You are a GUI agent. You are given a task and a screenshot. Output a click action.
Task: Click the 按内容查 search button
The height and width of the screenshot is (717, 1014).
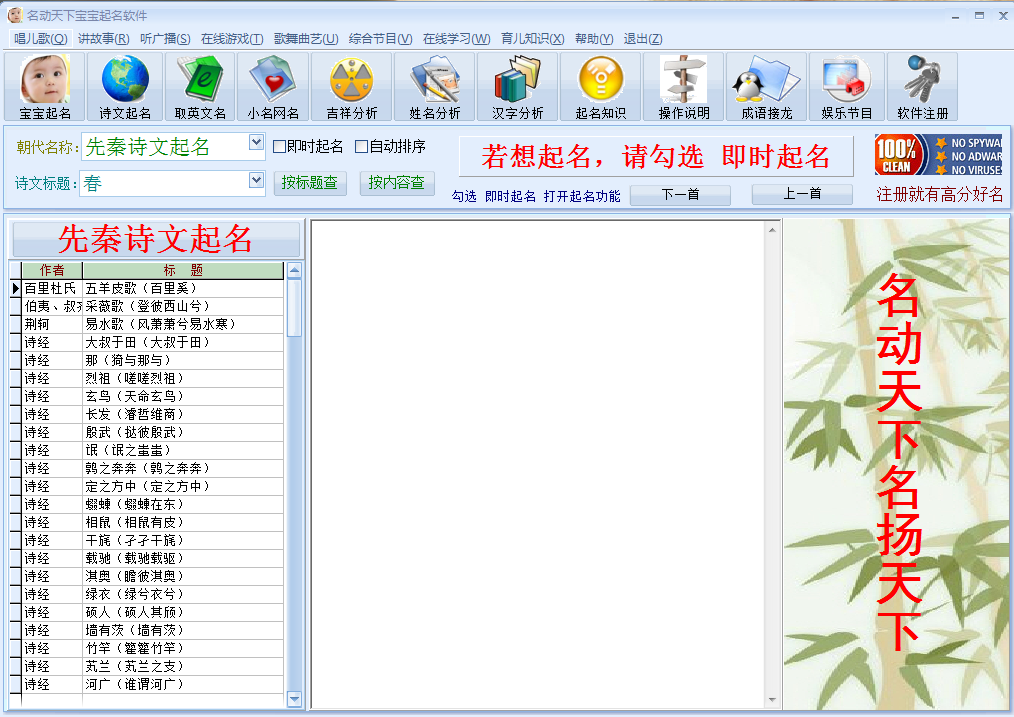click(397, 183)
